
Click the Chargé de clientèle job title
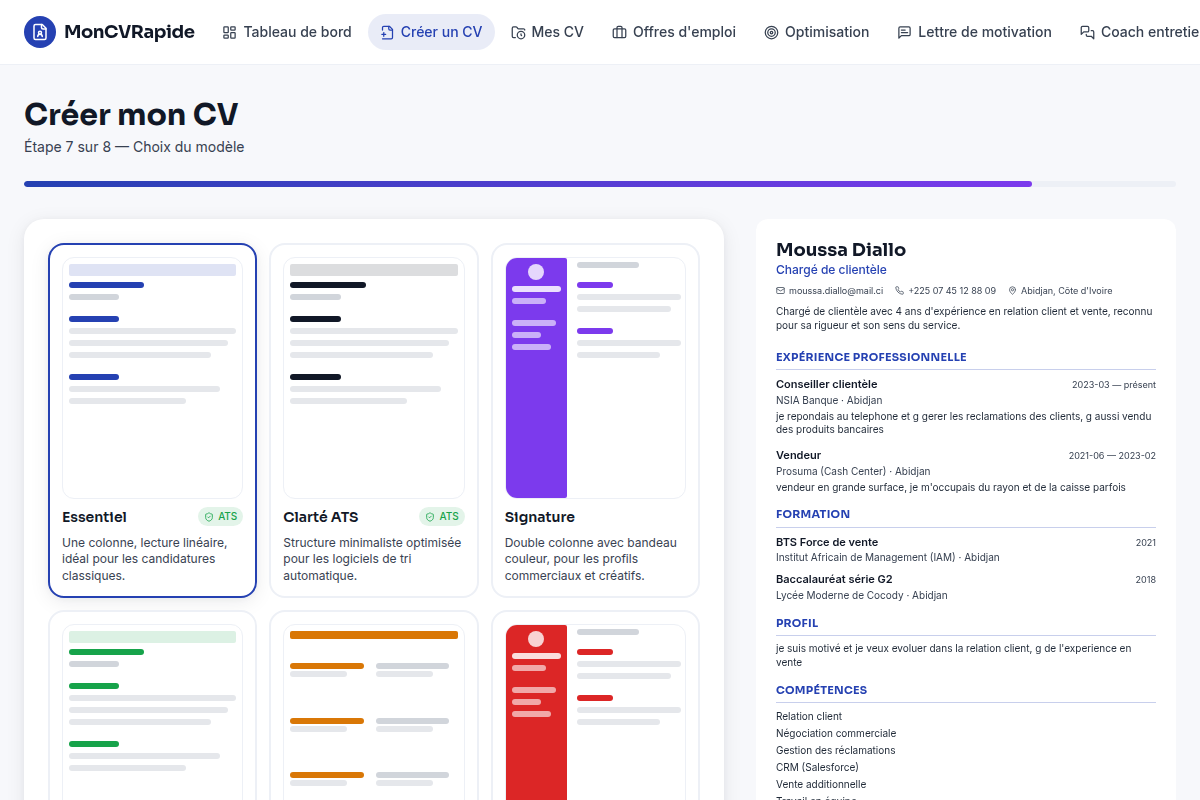831,270
